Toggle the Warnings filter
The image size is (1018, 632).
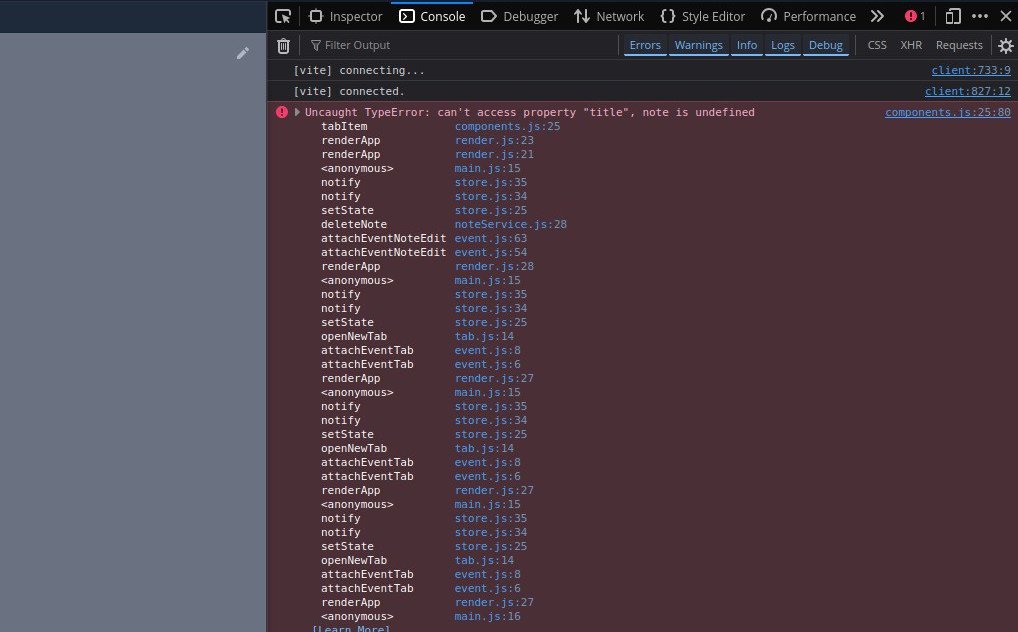coord(698,45)
